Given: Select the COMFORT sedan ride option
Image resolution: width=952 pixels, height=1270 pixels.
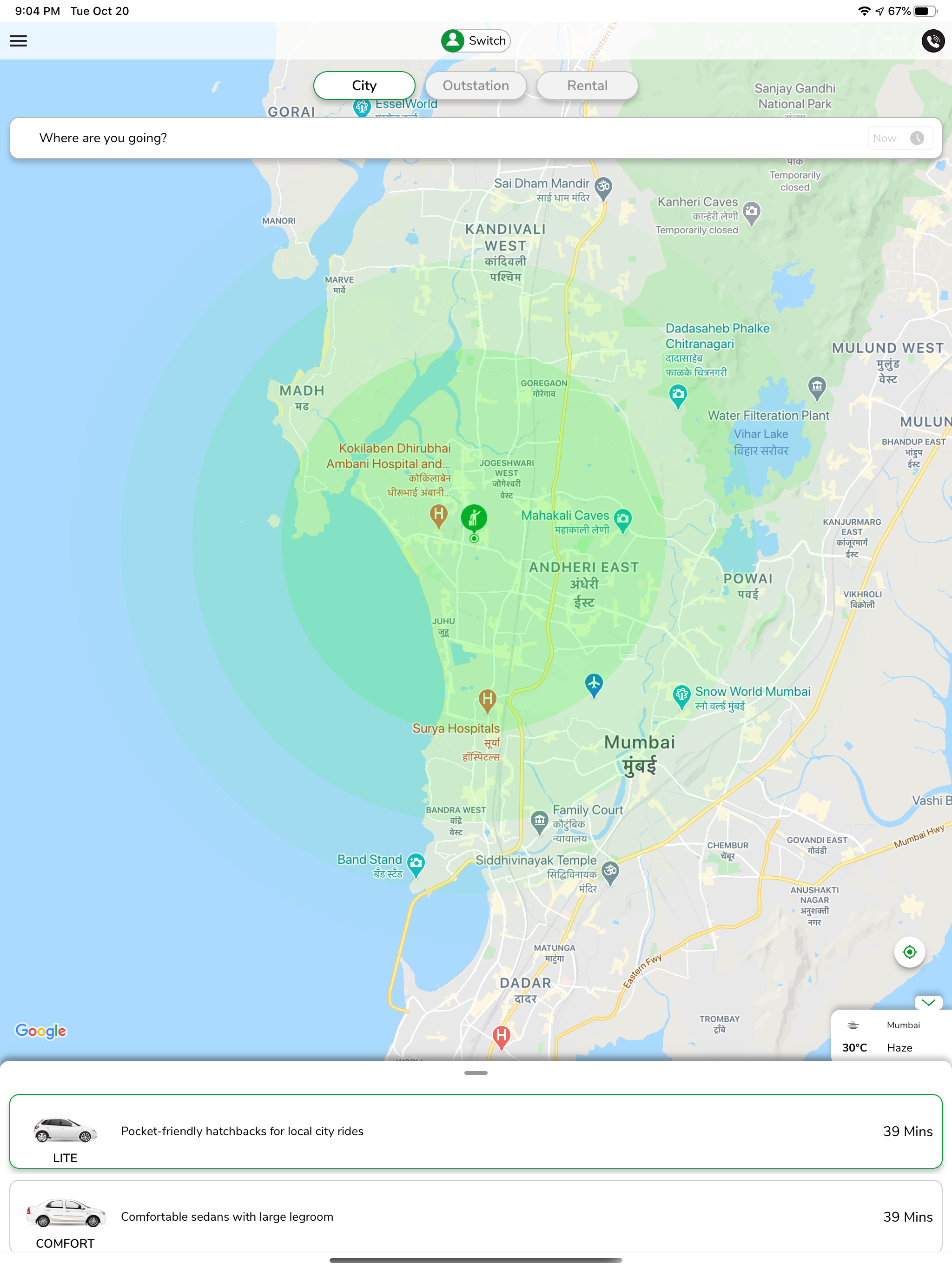Looking at the screenshot, I should click(x=476, y=1217).
